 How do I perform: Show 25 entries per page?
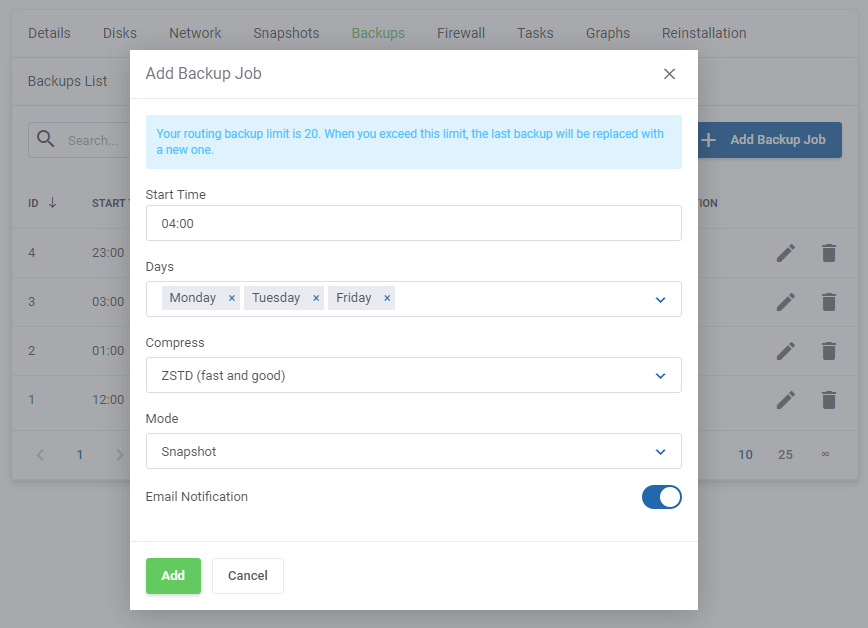[x=785, y=455]
